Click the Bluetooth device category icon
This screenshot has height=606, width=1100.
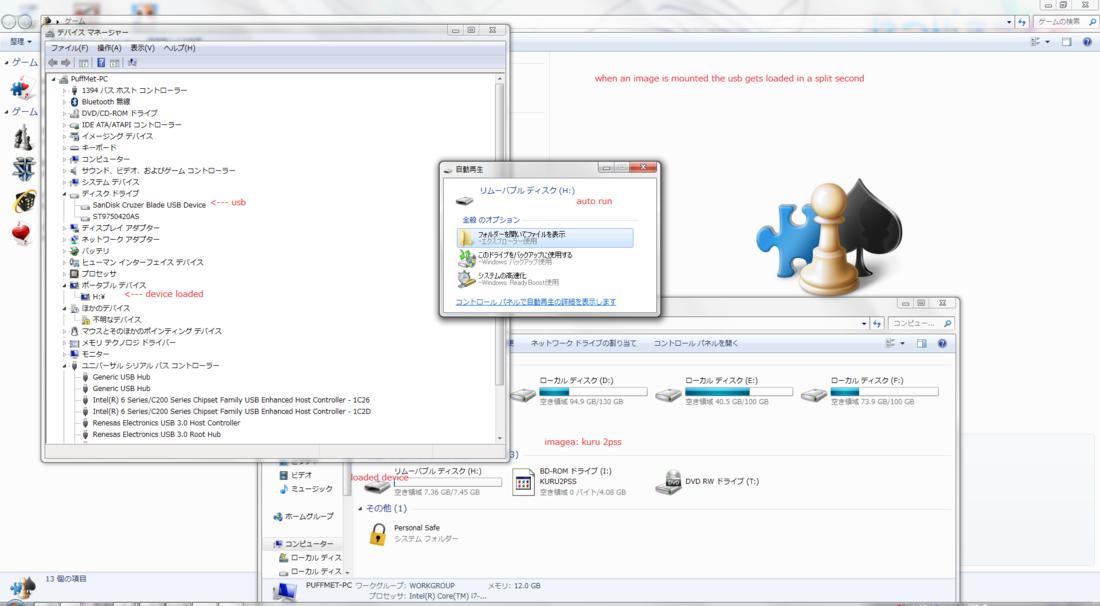click(x=74, y=102)
